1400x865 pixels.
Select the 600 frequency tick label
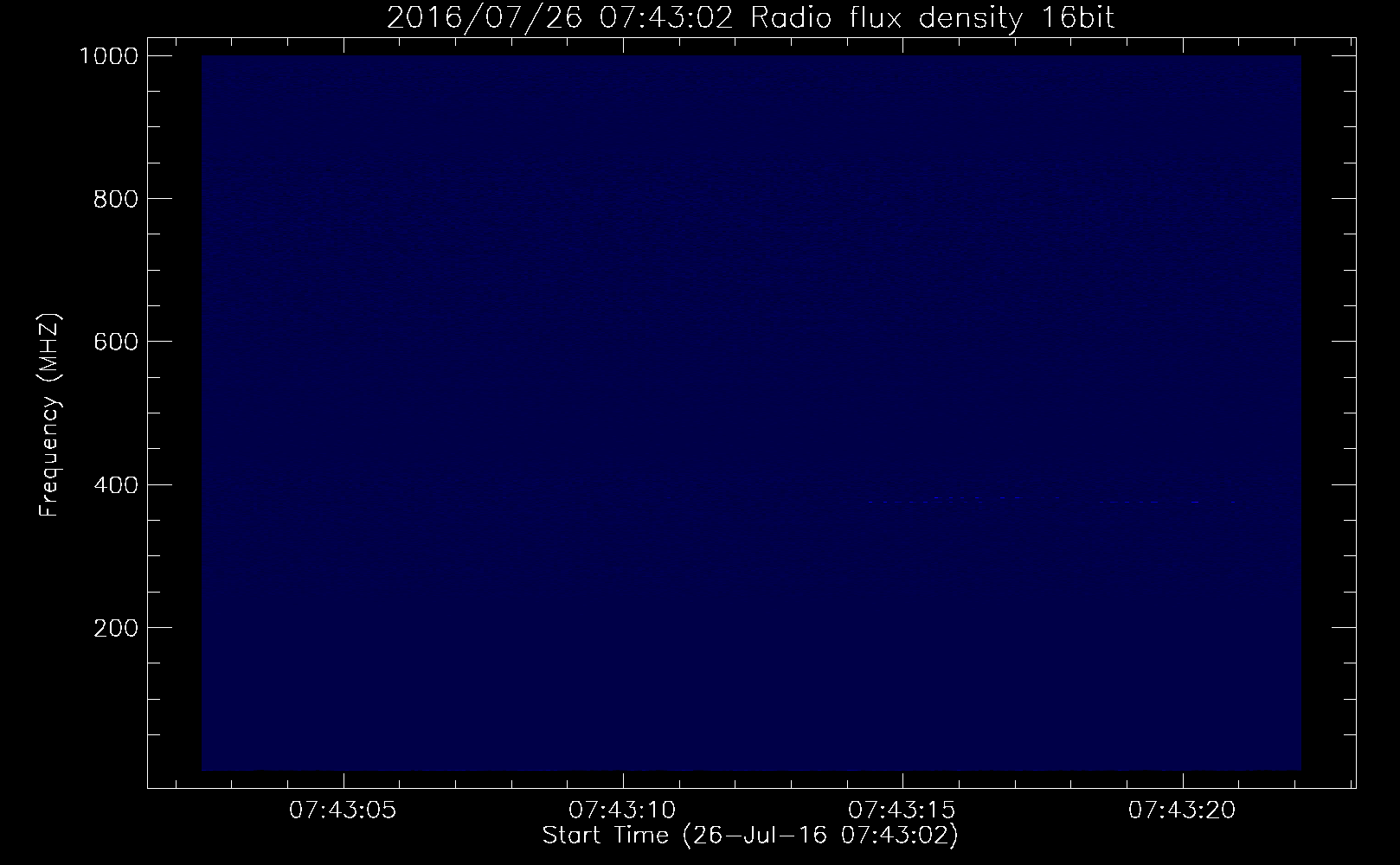click(115, 342)
